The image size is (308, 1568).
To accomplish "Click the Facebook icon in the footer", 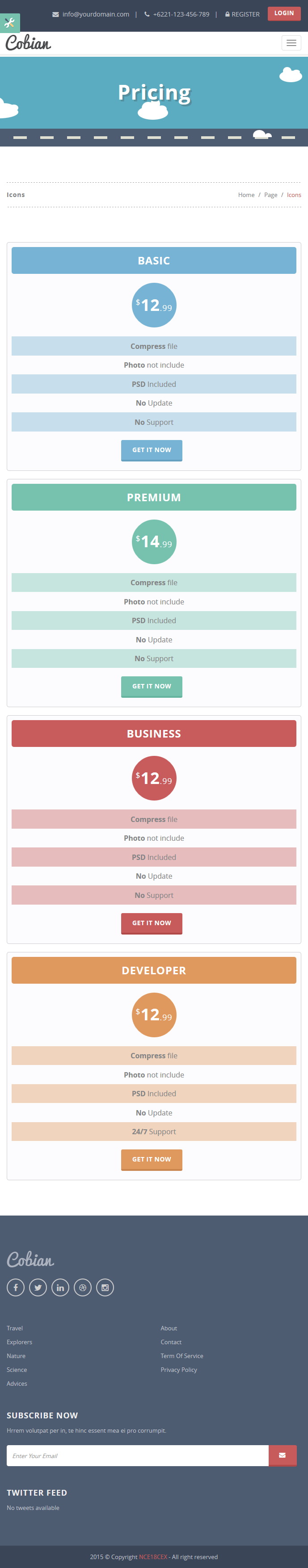I will click(16, 1287).
